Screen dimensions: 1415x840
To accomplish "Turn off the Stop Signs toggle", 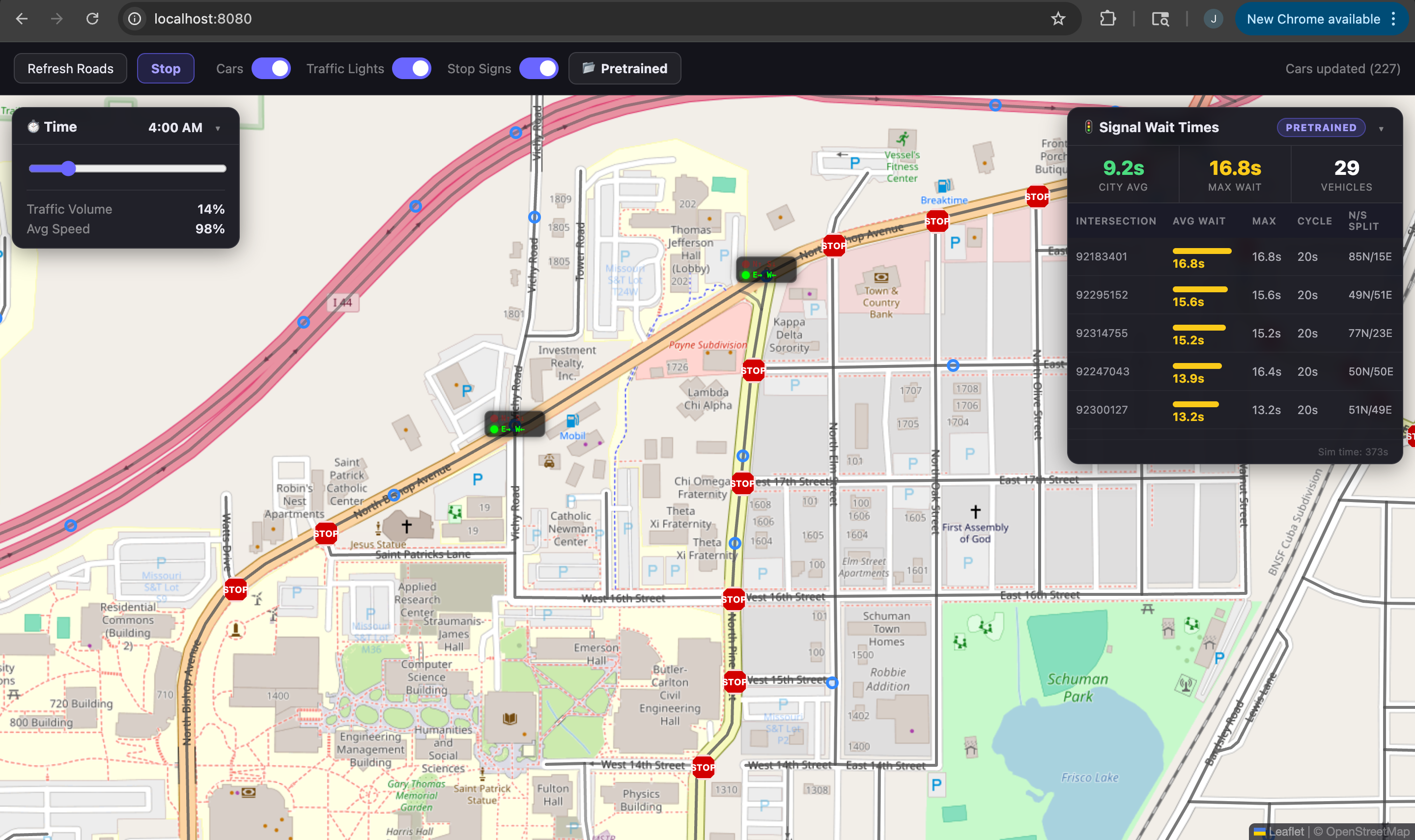I will (539, 68).
